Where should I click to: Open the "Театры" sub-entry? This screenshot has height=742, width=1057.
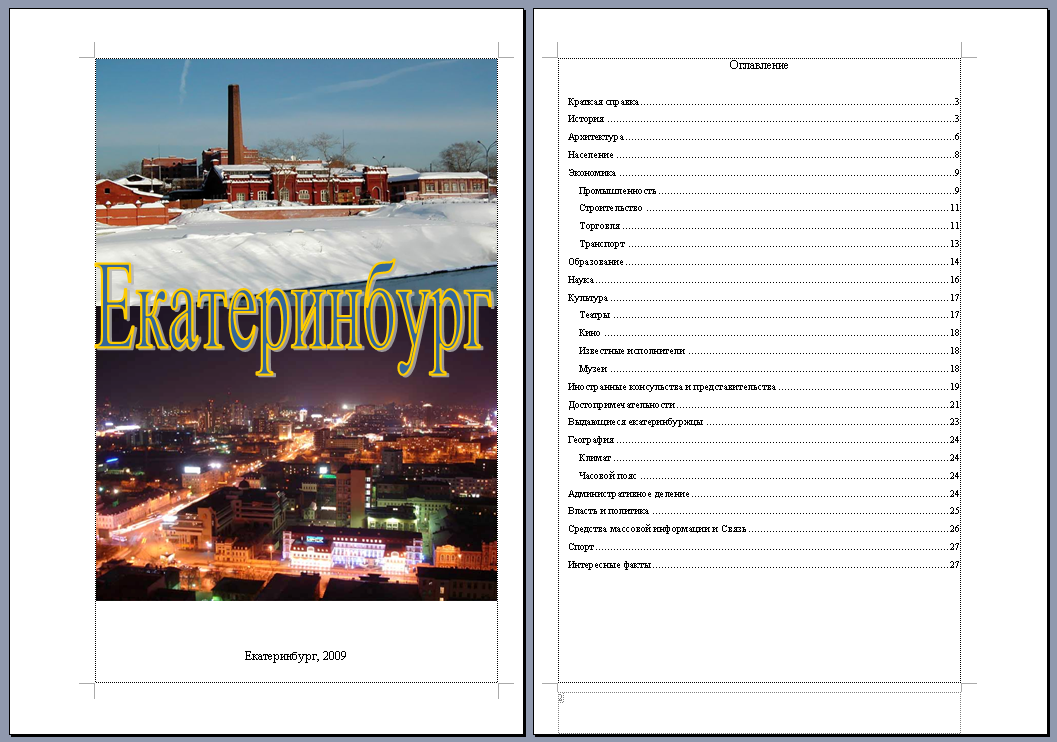(x=768, y=315)
